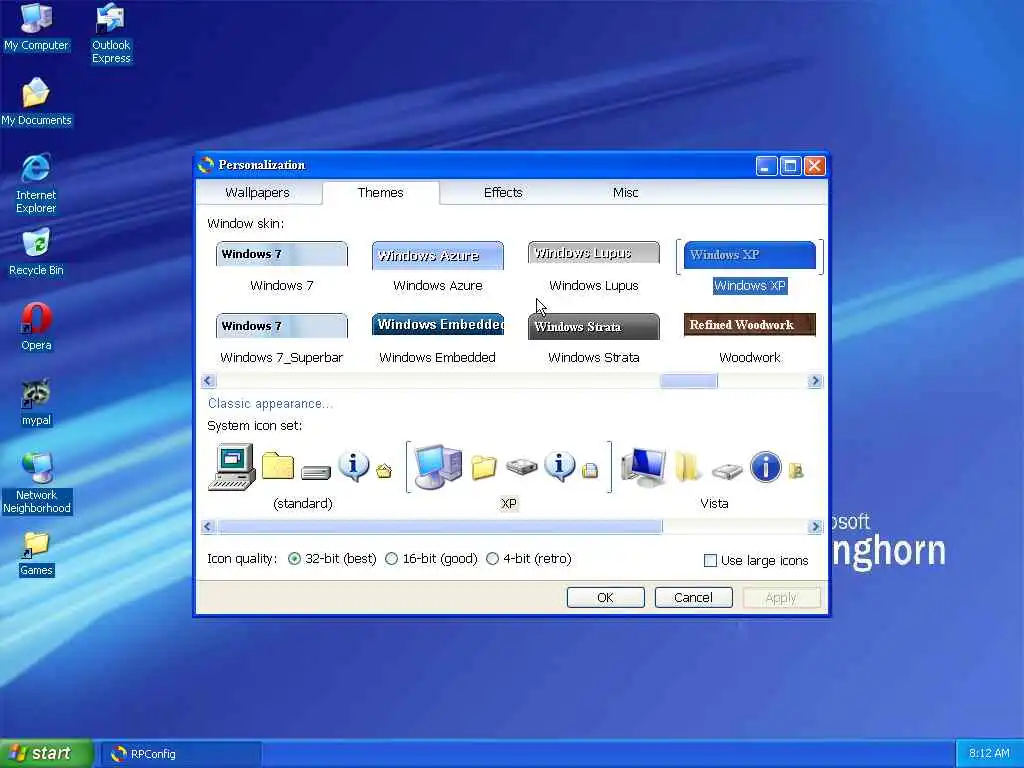Viewport: 1024px width, 768px height.
Task: Open the Start menu
Action: coord(46,754)
